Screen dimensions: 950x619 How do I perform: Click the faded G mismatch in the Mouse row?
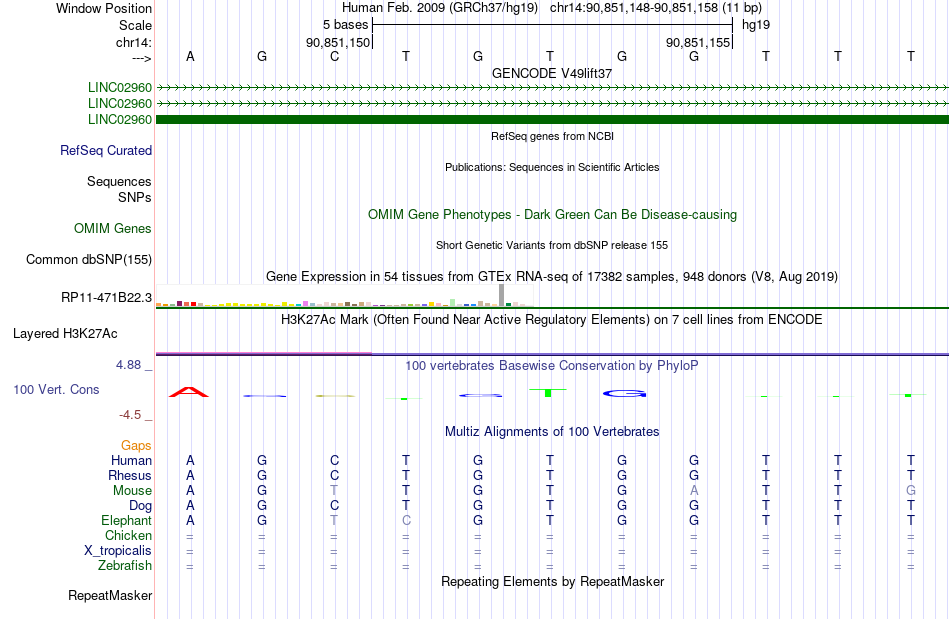point(910,491)
